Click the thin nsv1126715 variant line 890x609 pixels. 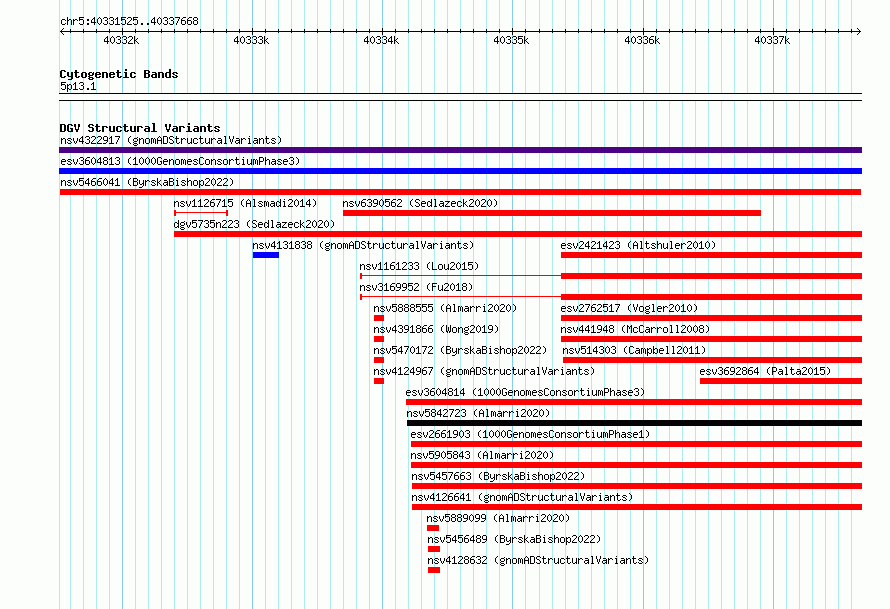[x=201, y=213]
